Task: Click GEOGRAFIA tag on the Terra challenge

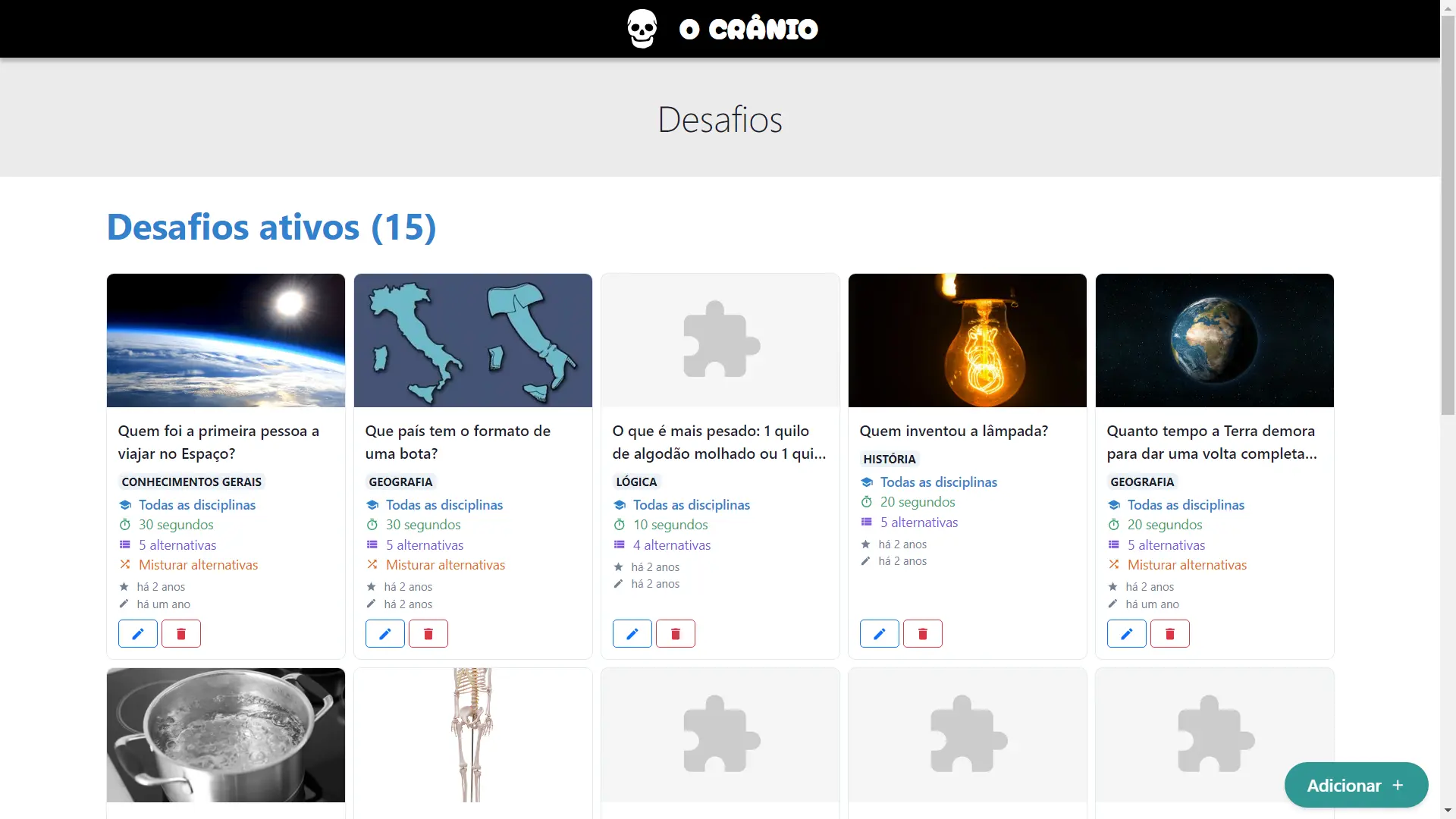Action: pos(1142,482)
